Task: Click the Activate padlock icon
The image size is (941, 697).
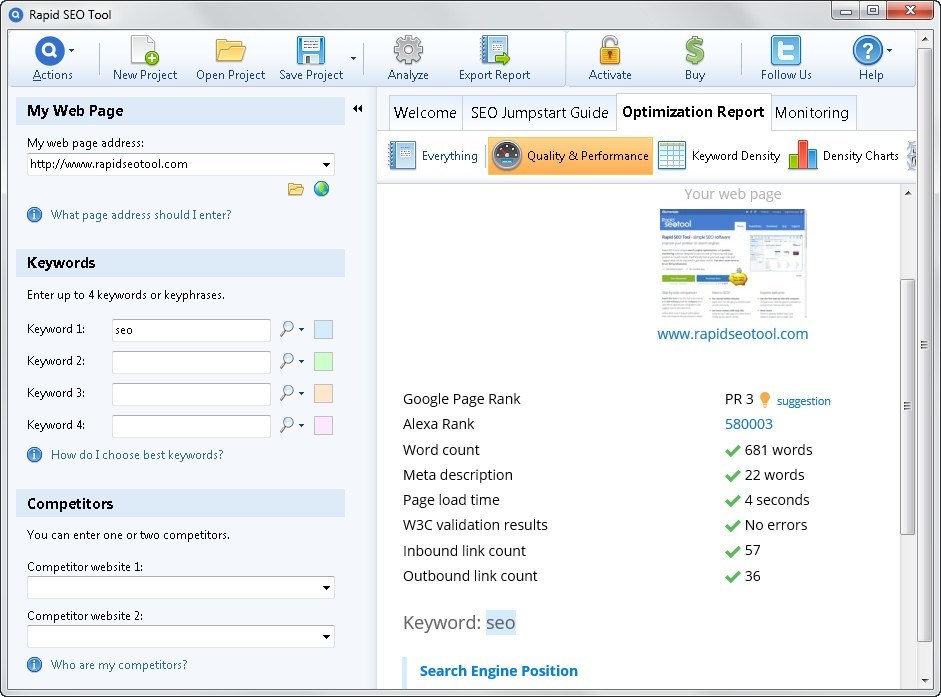Action: click(x=610, y=52)
